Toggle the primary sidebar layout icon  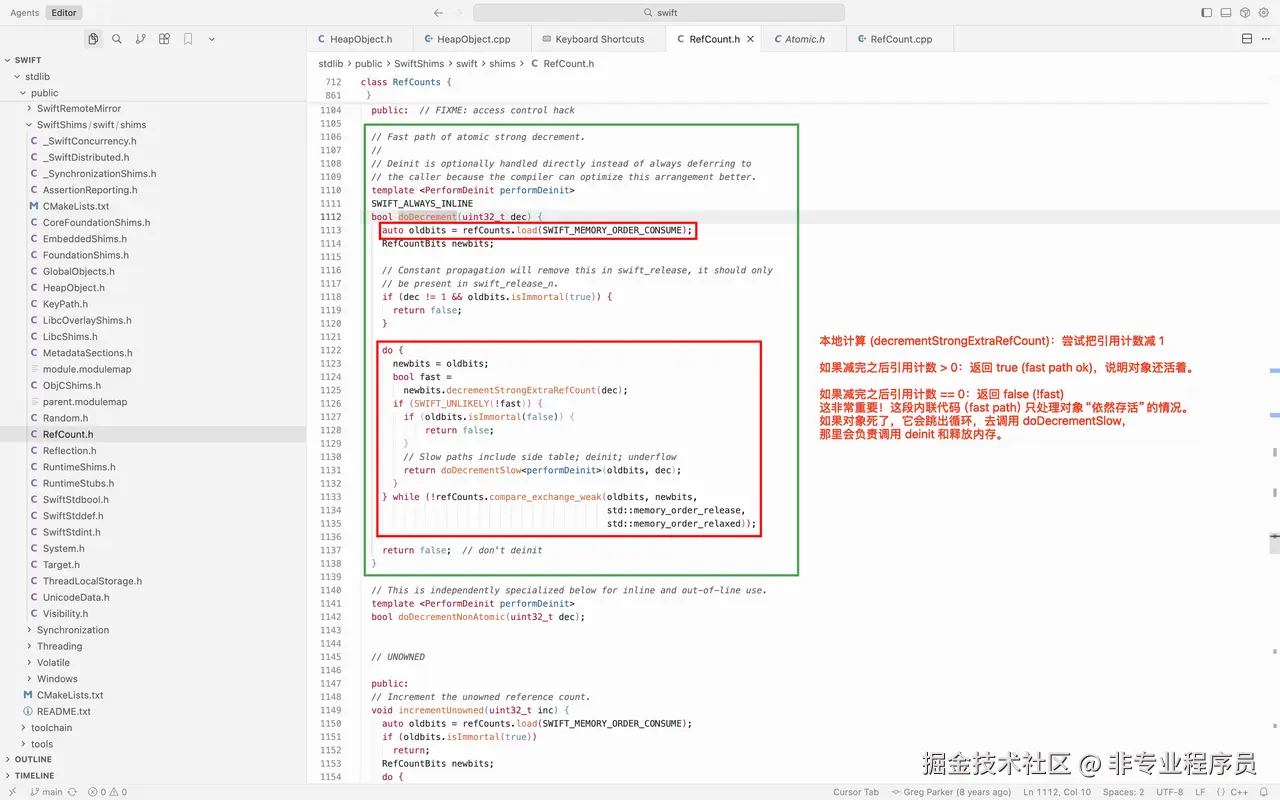(x=1207, y=13)
